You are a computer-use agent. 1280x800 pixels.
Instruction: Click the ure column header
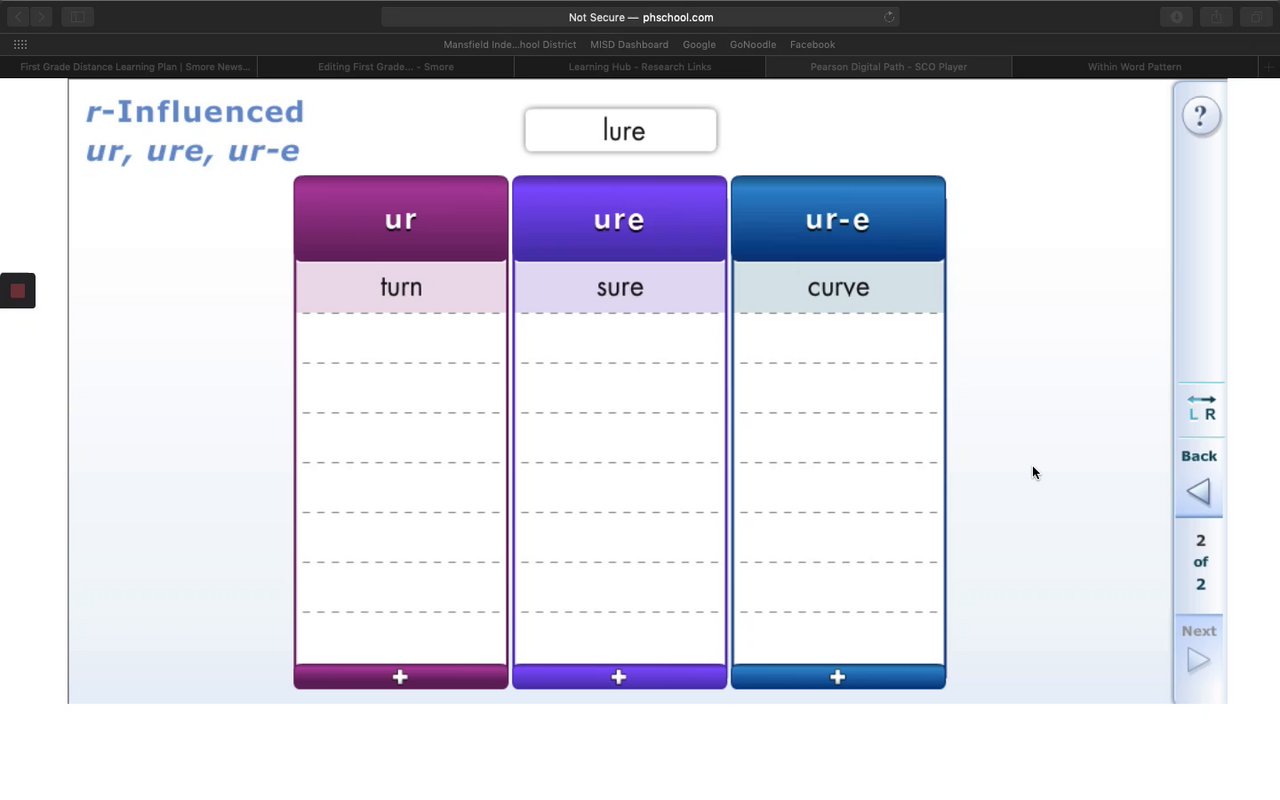pyautogui.click(x=619, y=219)
